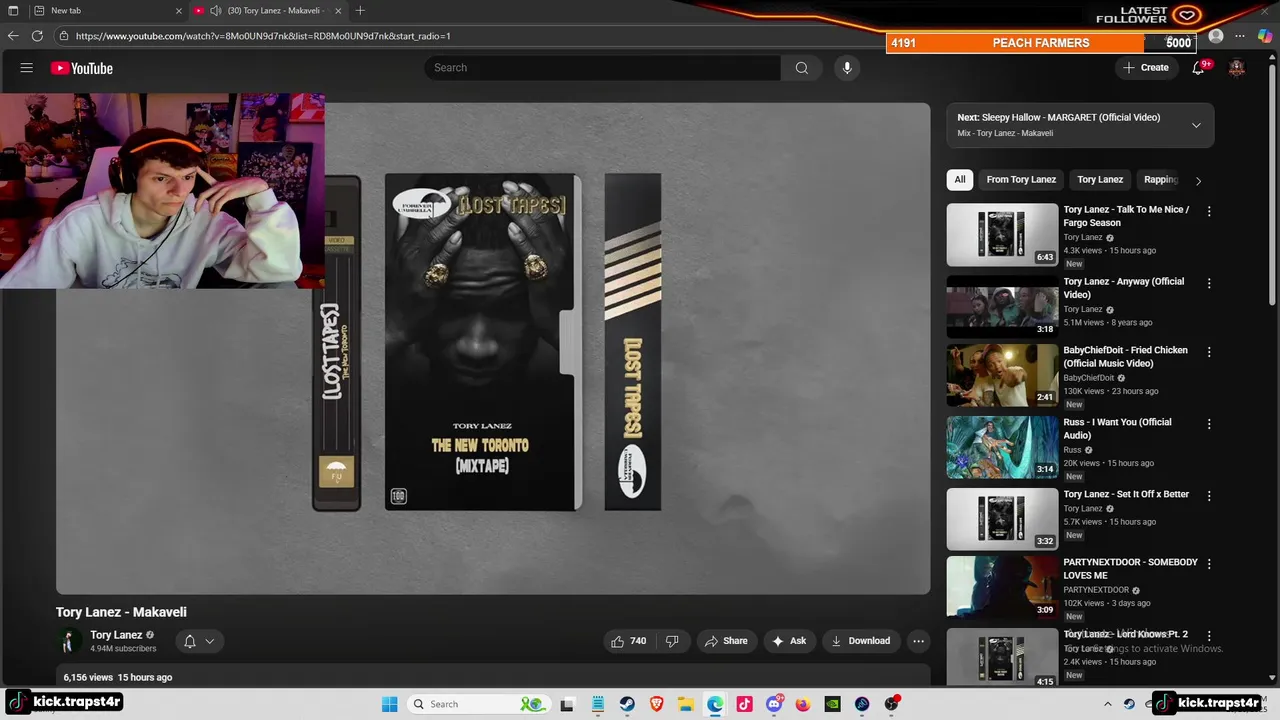
Task: Open the YouTube guide hamburger menu
Action: point(27,68)
